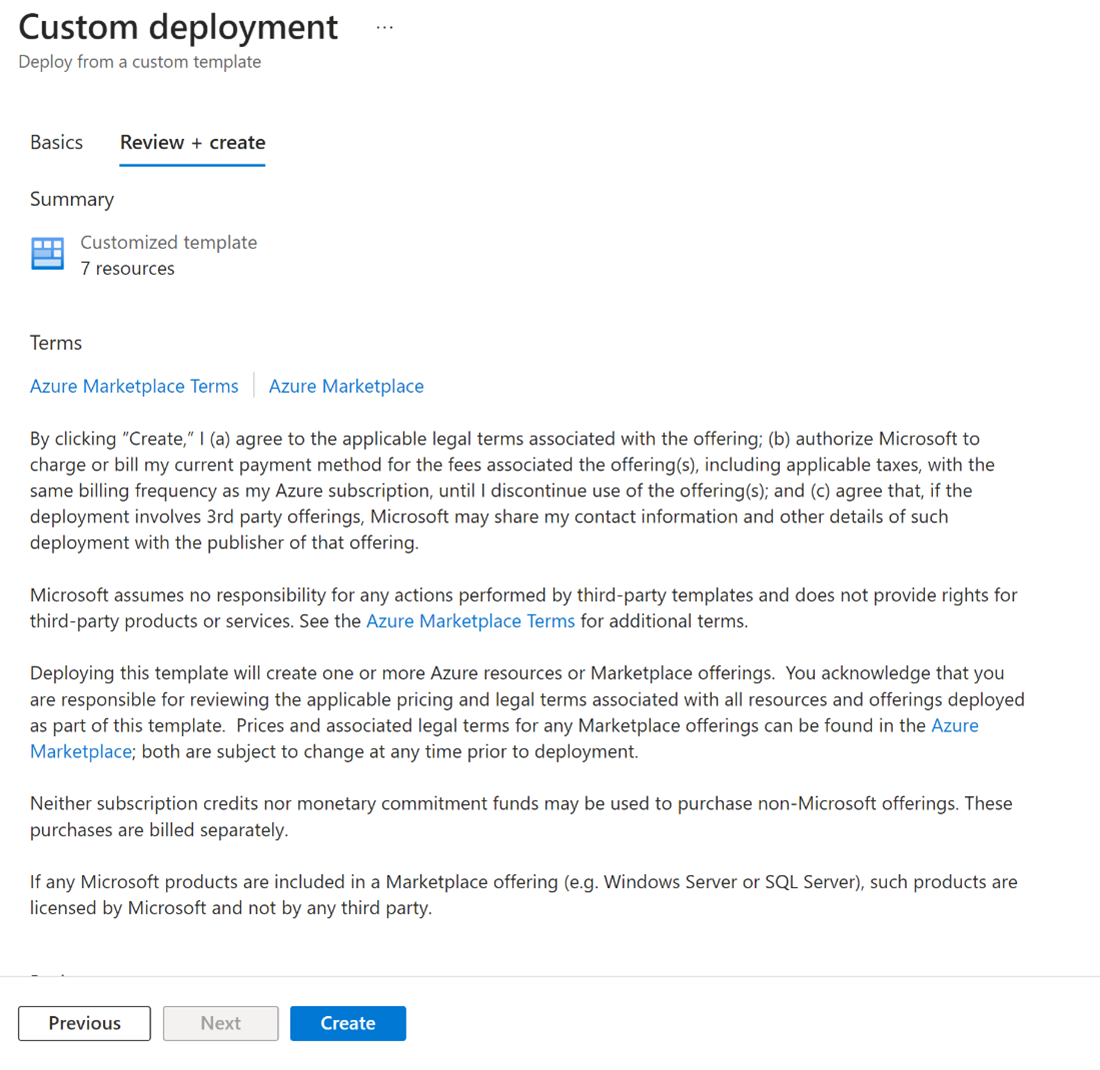Click the Create button
The image size is (1100, 1070).
click(x=348, y=1023)
